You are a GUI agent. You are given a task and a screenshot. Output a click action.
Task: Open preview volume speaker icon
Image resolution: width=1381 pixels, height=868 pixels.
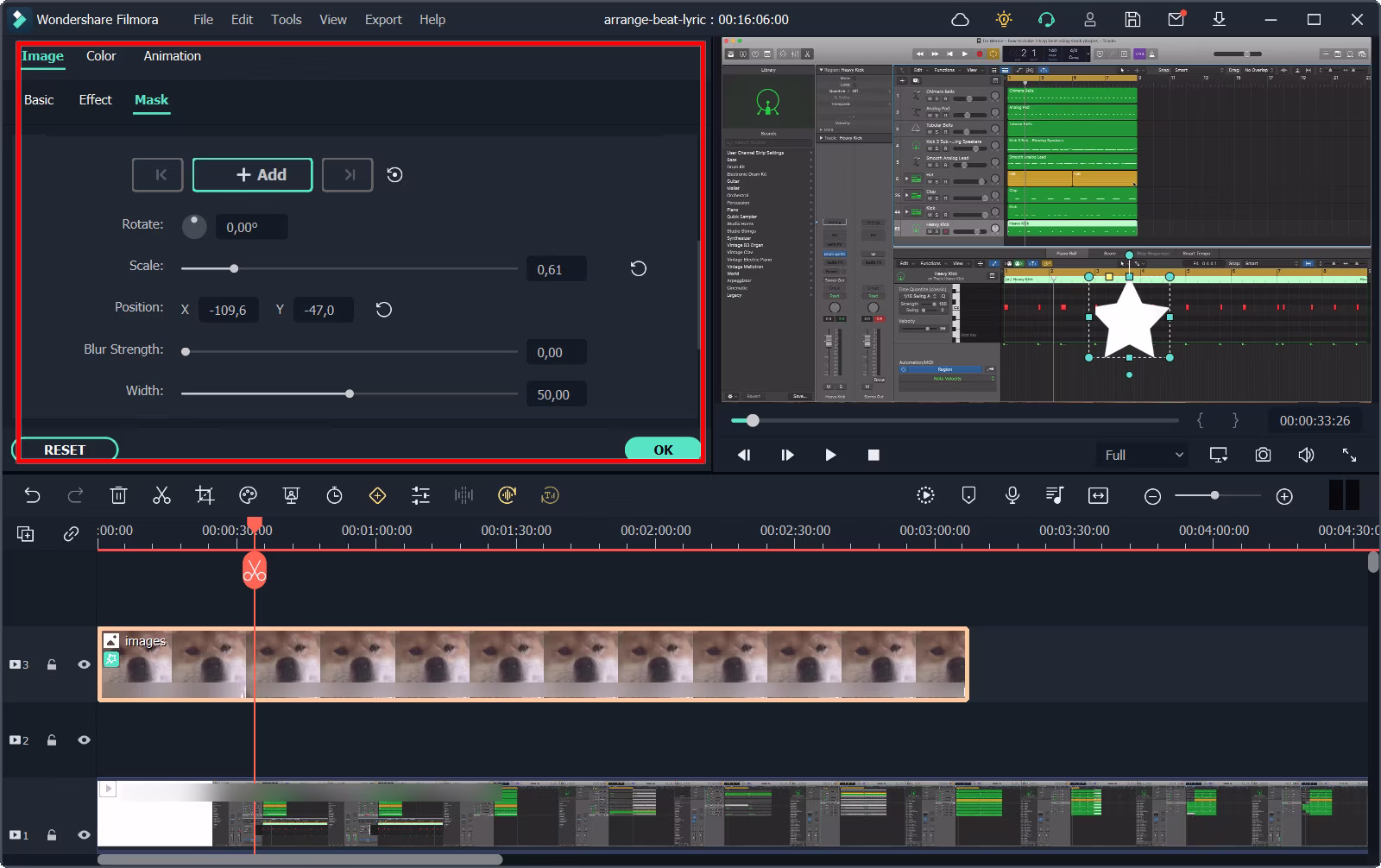pyautogui.click(x=1306, y=455)
